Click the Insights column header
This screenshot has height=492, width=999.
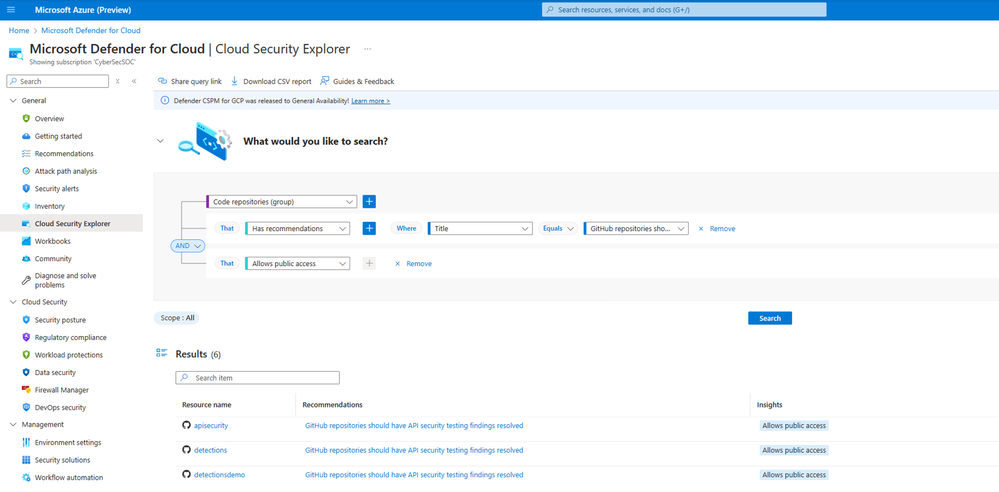(x=770, y=405)
